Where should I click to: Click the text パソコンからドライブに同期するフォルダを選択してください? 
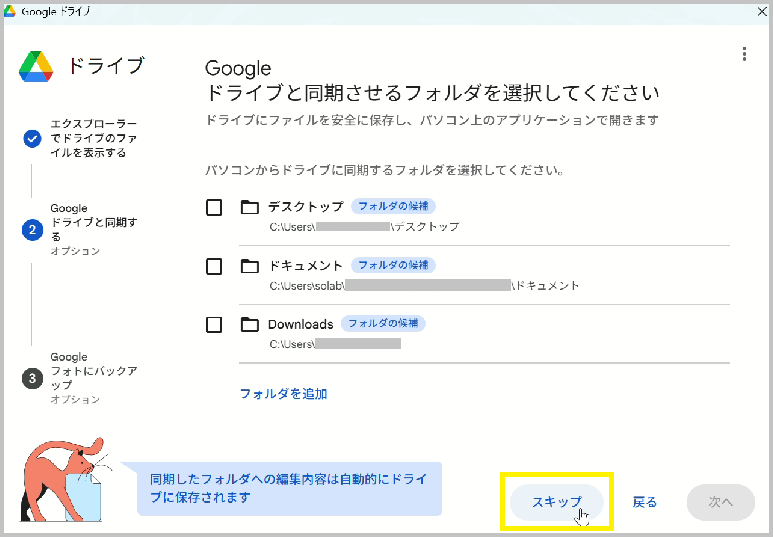coord(385,171)
